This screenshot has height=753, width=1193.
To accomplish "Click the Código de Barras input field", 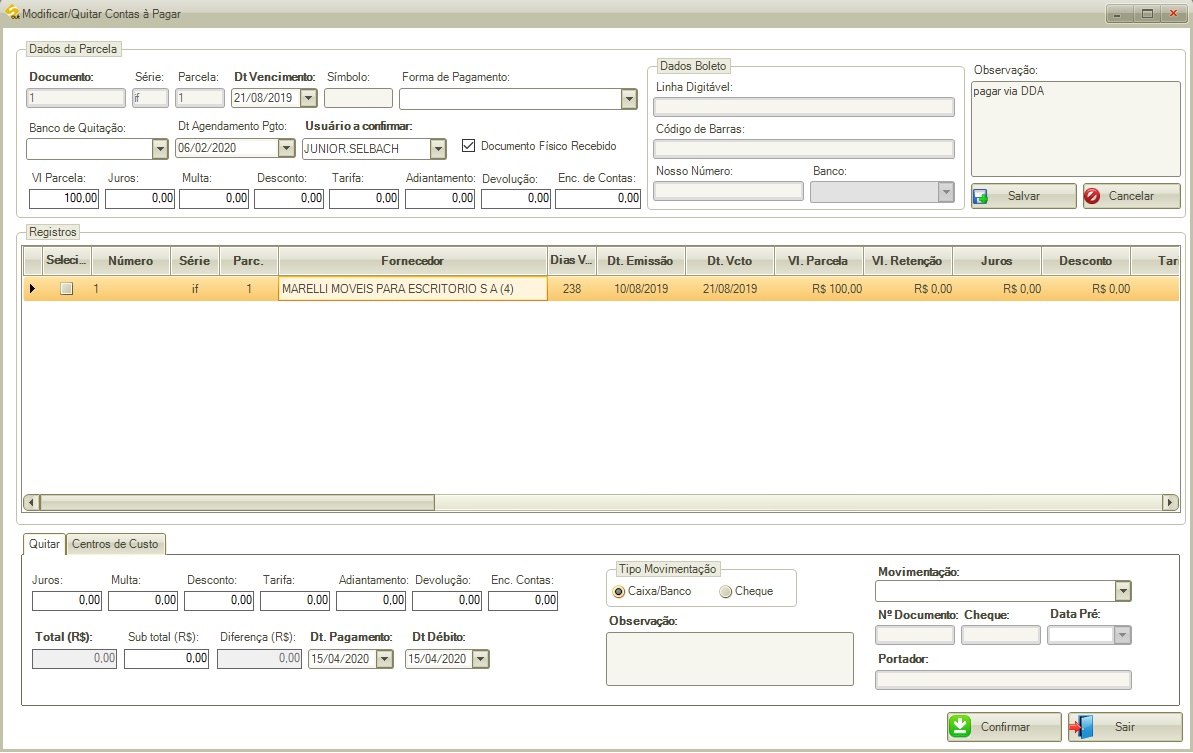I will click(803, 148).
